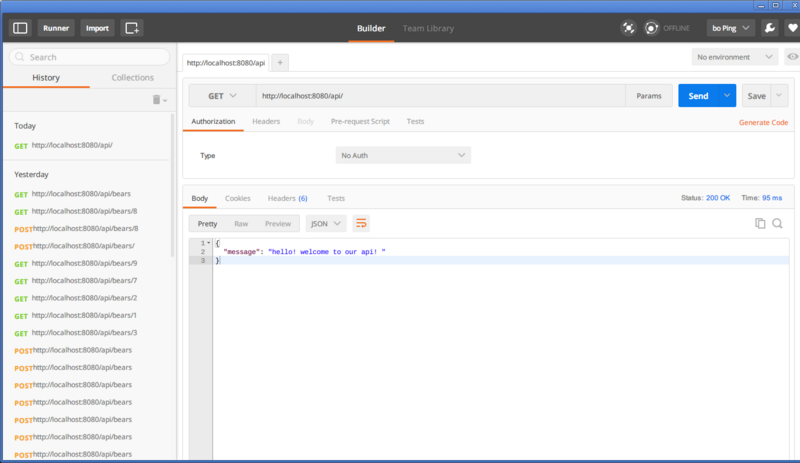Click the heart icon in header

pyautogui.click(x=792, y=28)
